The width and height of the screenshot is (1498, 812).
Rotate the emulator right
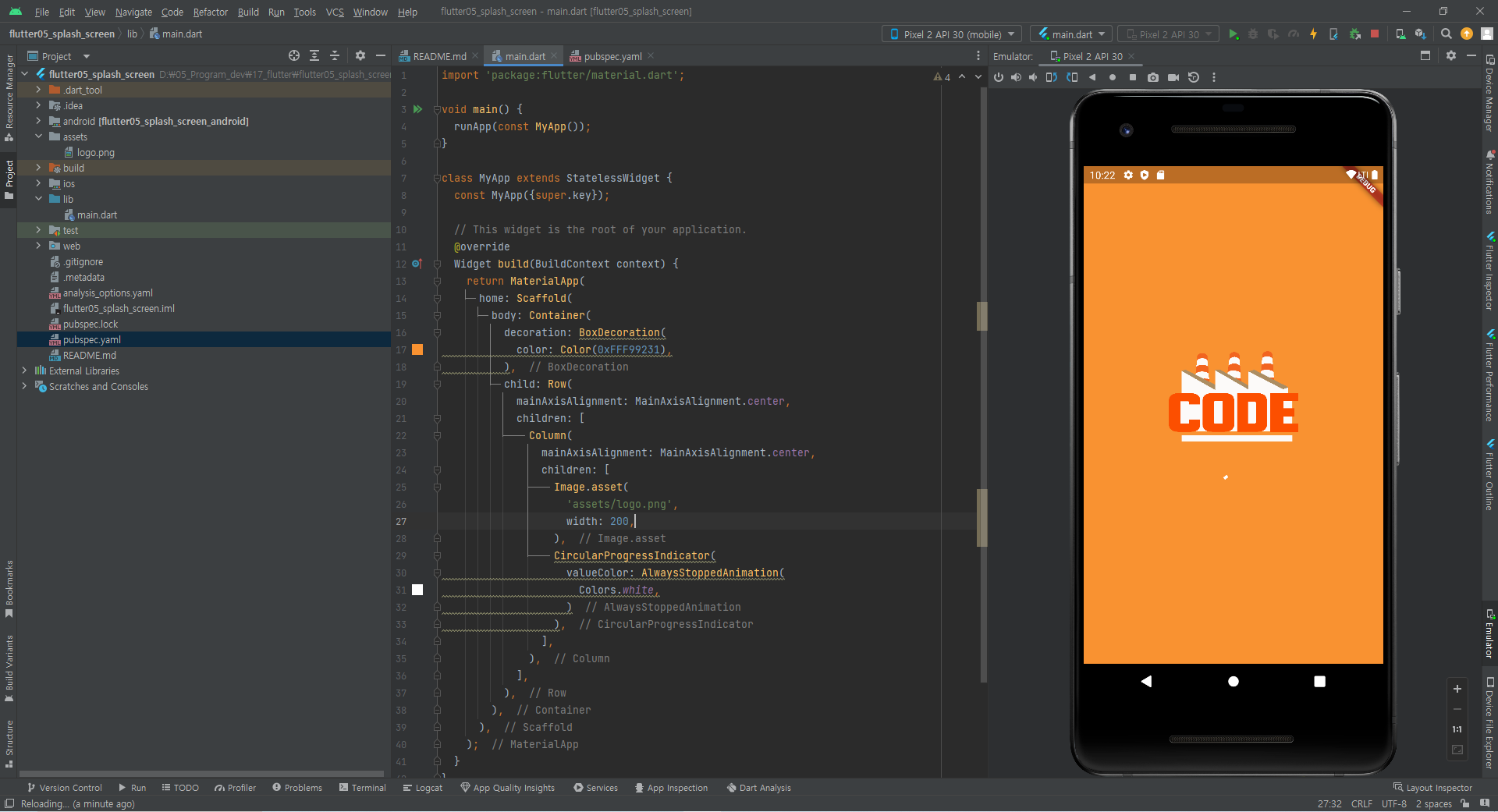[x=1072, y=77]
